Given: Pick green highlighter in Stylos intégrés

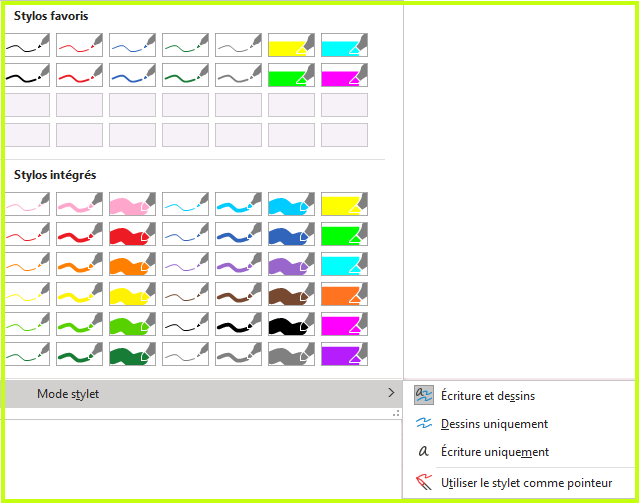Looking at the screenshot, I should [x=344, y=234].
